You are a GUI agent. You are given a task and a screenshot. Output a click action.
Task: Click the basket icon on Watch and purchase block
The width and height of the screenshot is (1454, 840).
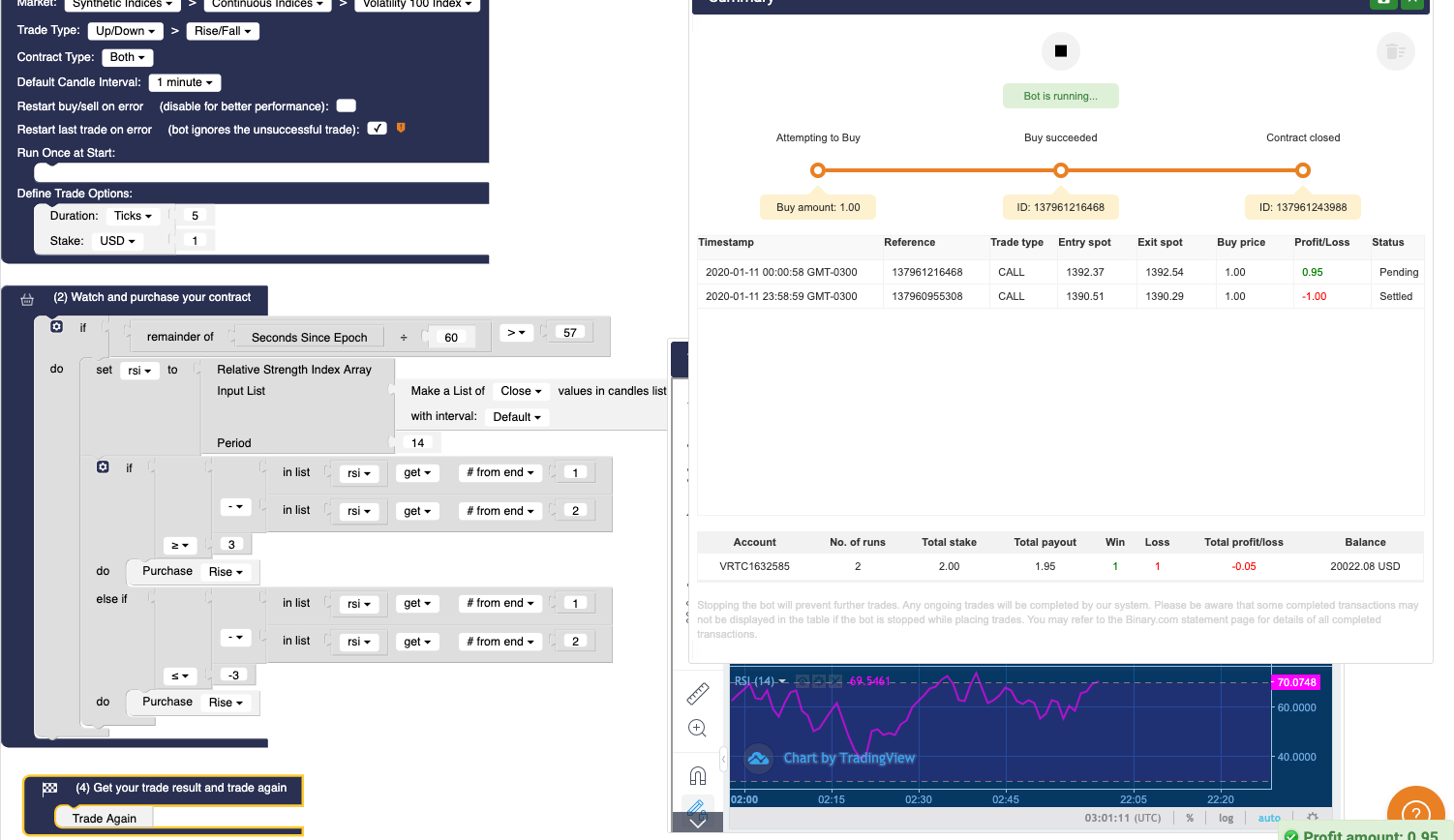coord(27,299)
